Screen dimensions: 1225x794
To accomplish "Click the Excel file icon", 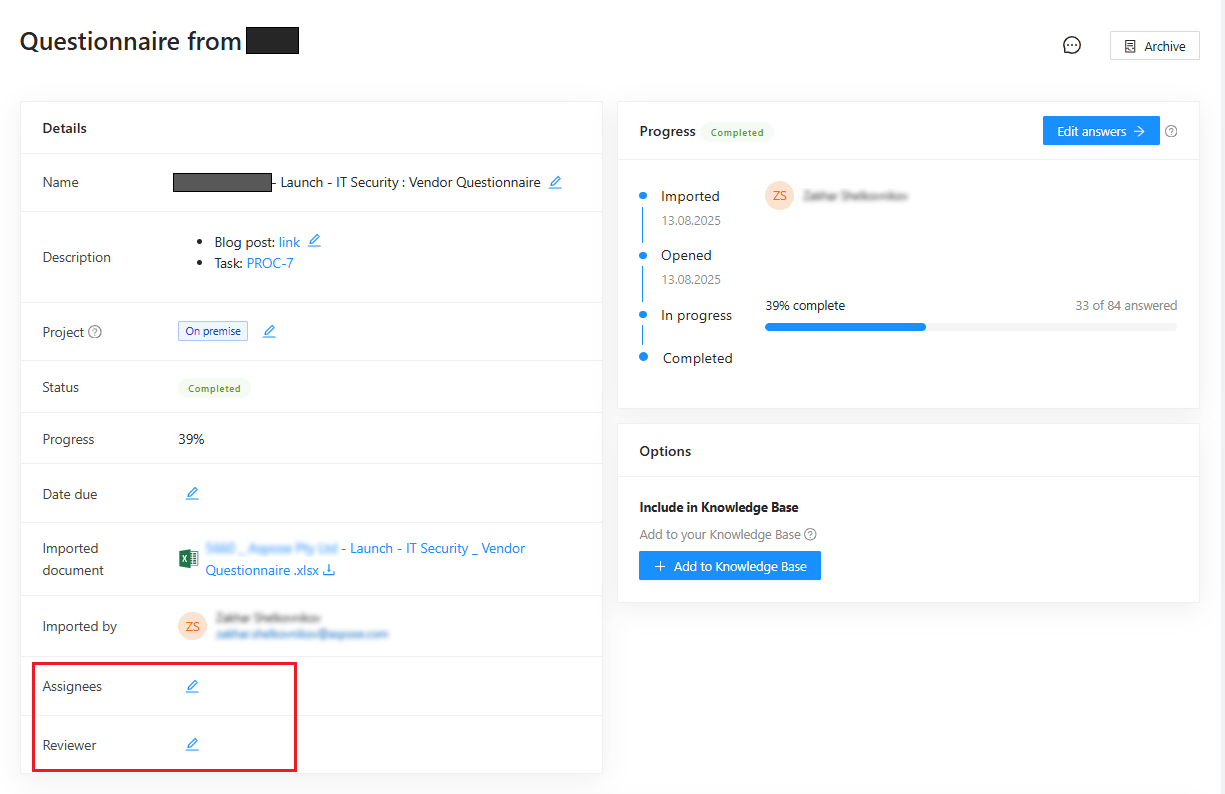I will (188, 558).
